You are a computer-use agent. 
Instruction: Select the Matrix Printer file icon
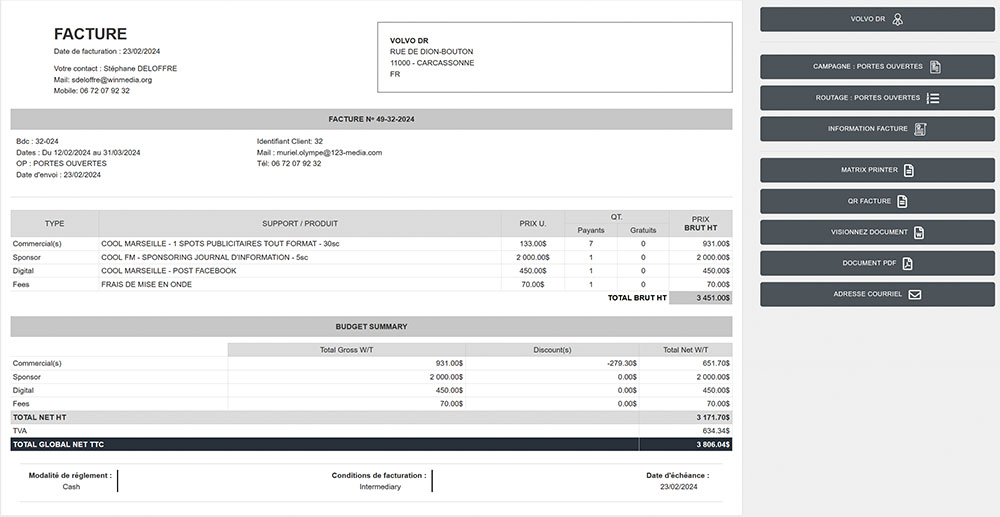click(909, 170)
